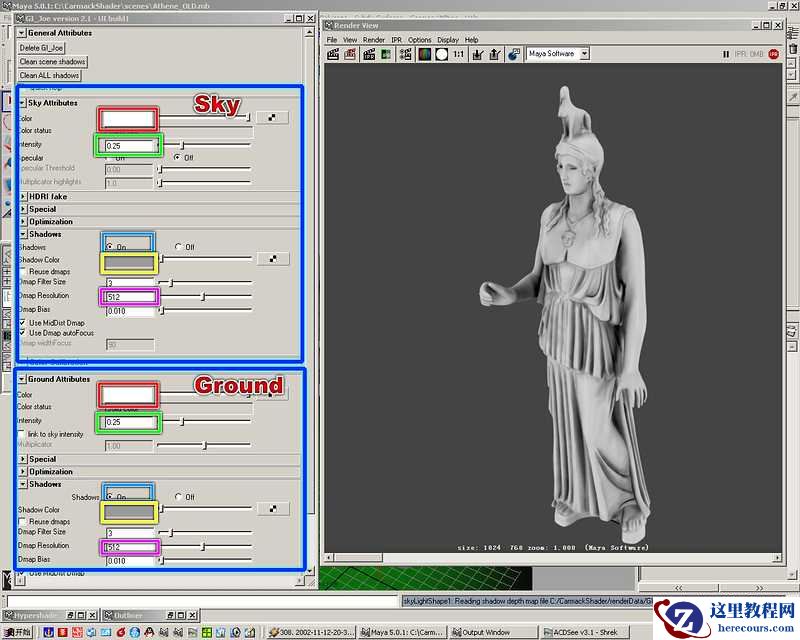This screenshot has height=640, width=800.
Task: Click the keep image icon in Render View
Action: pos(478,54)
